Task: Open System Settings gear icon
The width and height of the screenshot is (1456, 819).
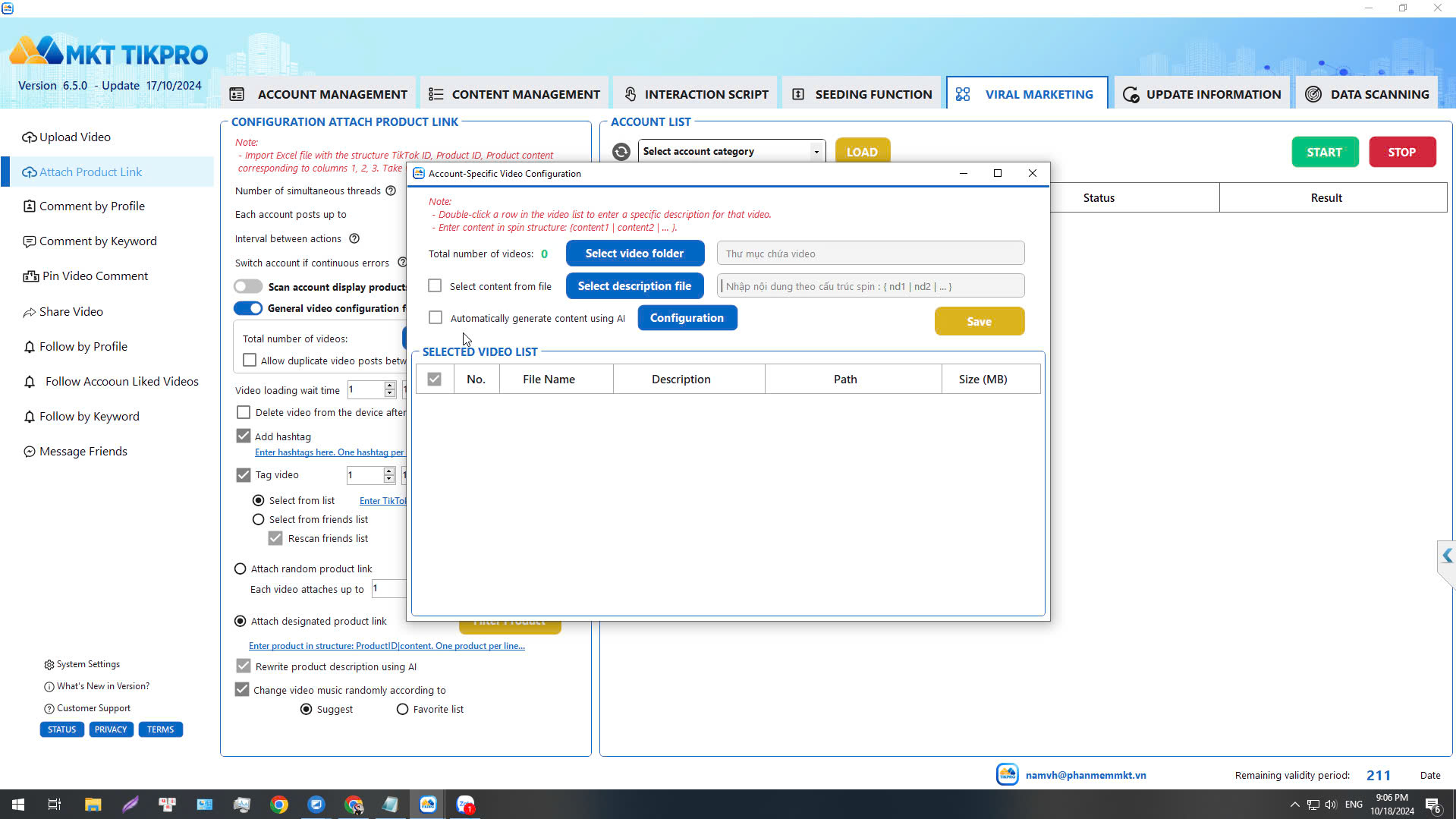Action: pyautogui.click(x=49, y=664)
